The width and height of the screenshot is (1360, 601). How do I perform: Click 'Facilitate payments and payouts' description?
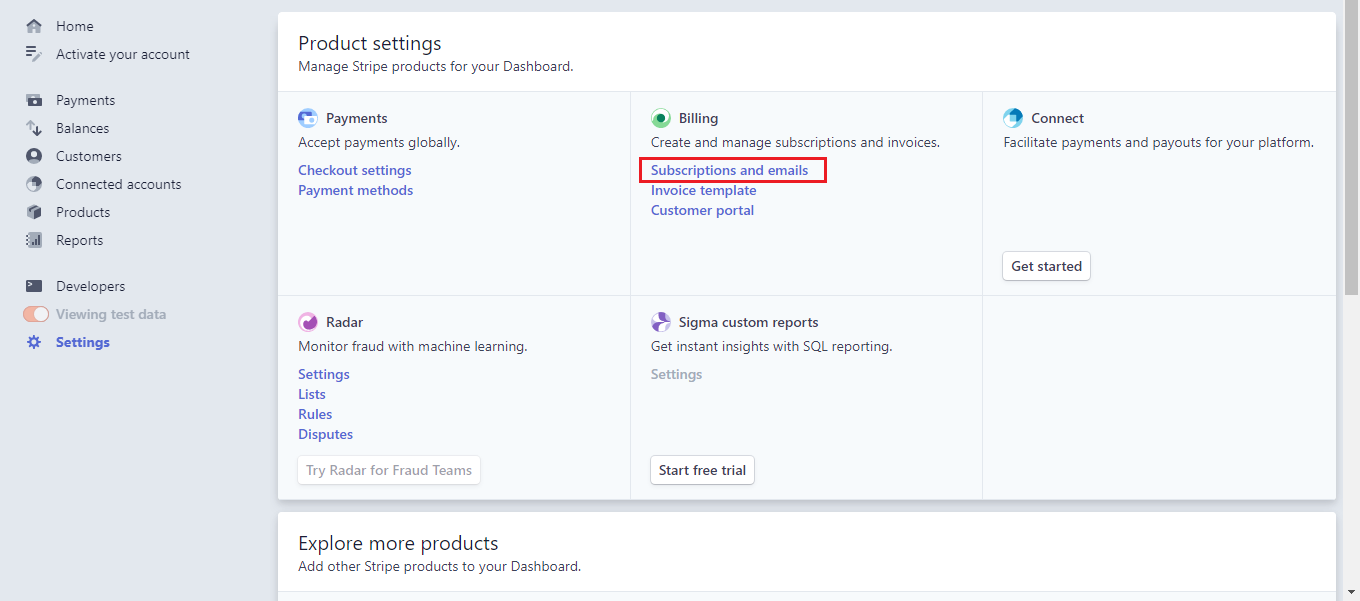1158,142
